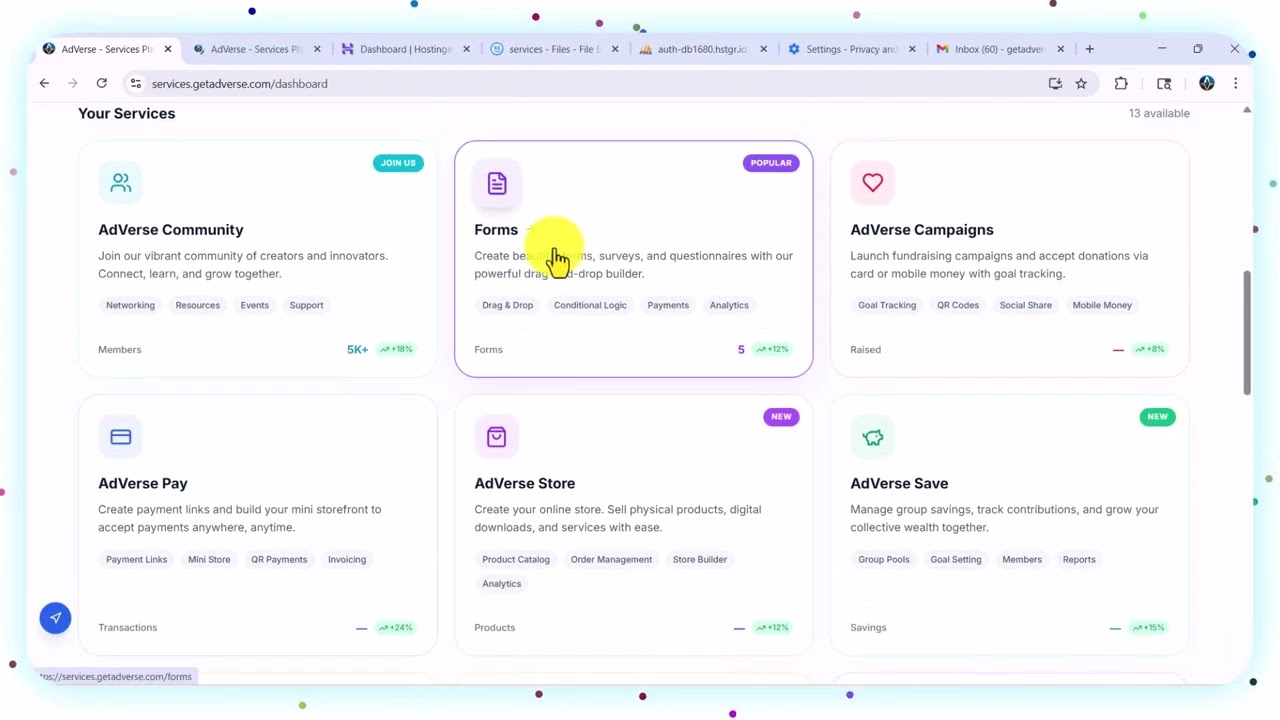This screenshot has width=1280, height=720.
Task: Open the AdVerse Save card title
Action: 899,484
